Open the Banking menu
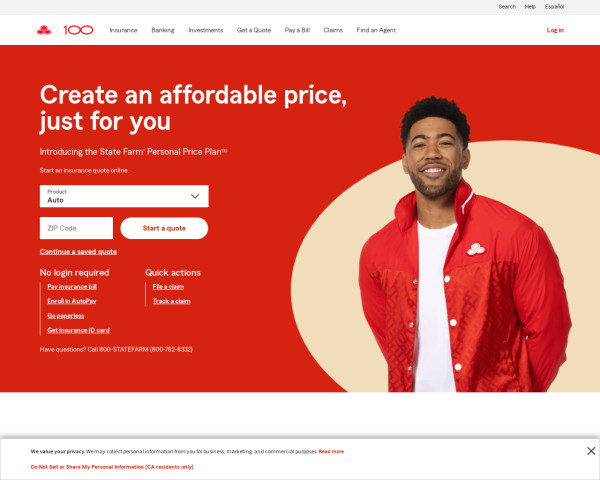 pyautogui.click(x=163, y=30)
